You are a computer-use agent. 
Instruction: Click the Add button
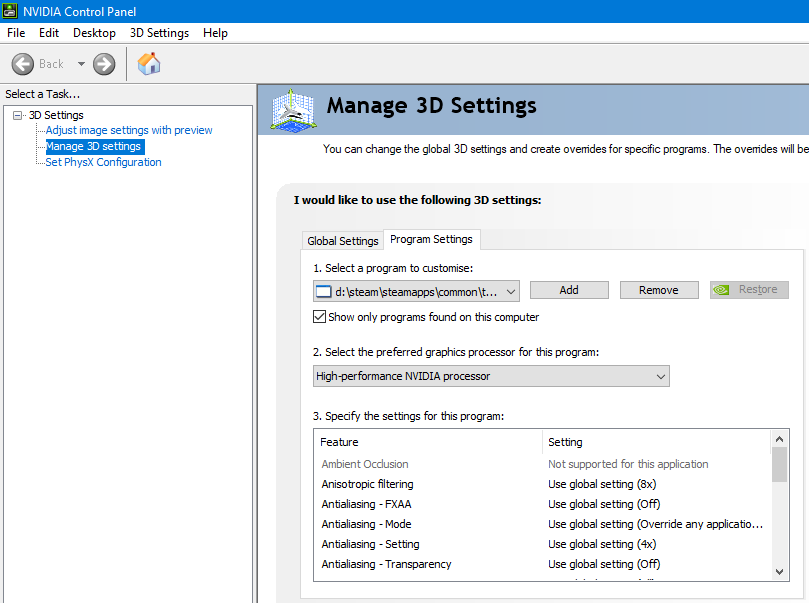(568, 290)
